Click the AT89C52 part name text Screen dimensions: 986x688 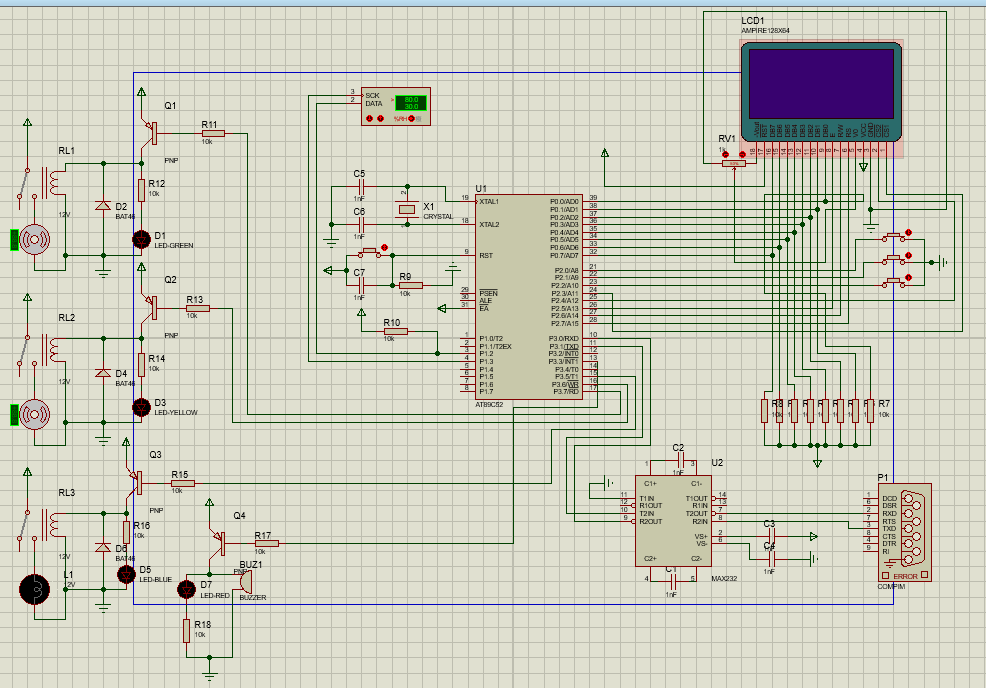(x=489, y=404)
